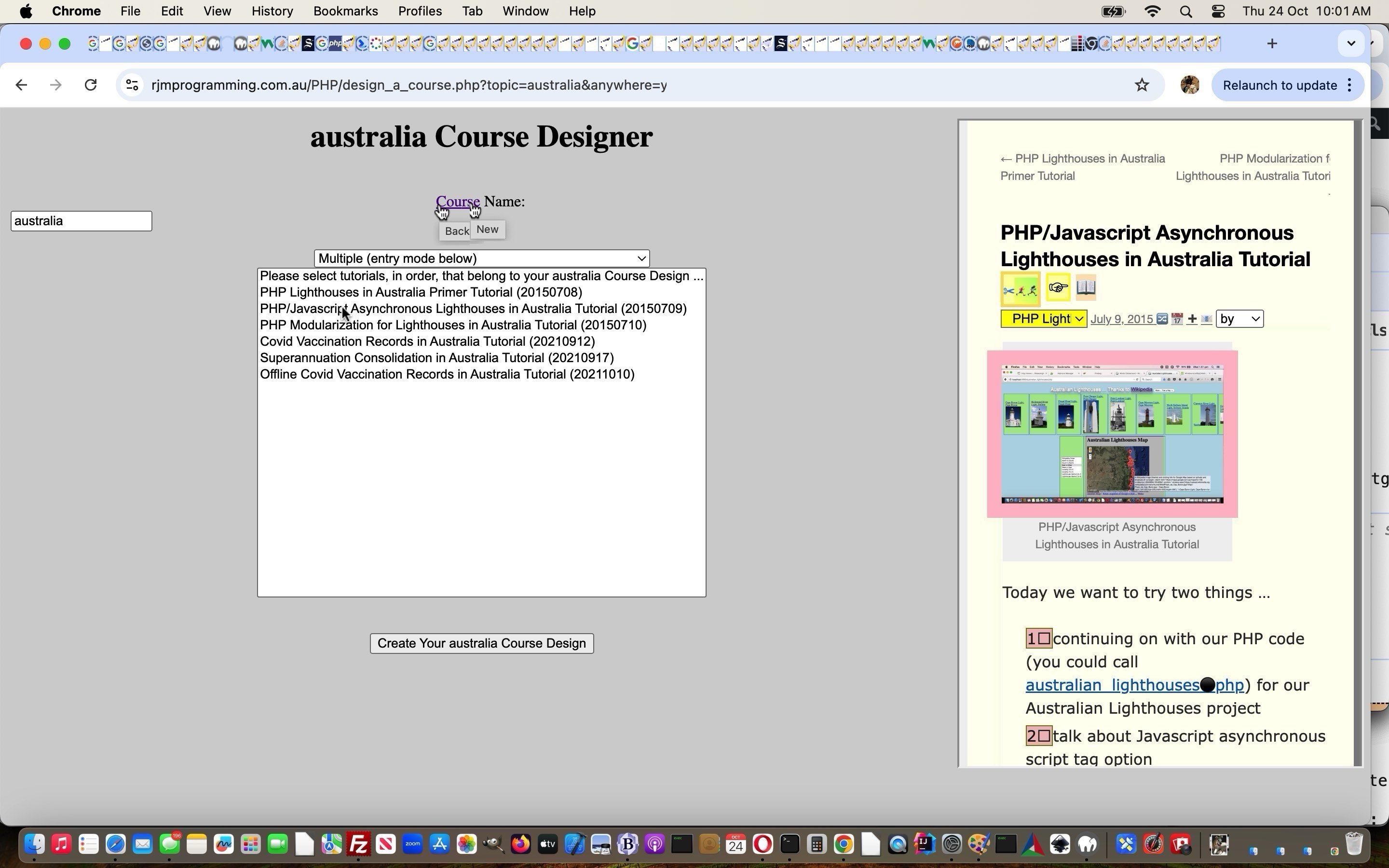Reload the page with the refresh icon

[x=90, y=85]
